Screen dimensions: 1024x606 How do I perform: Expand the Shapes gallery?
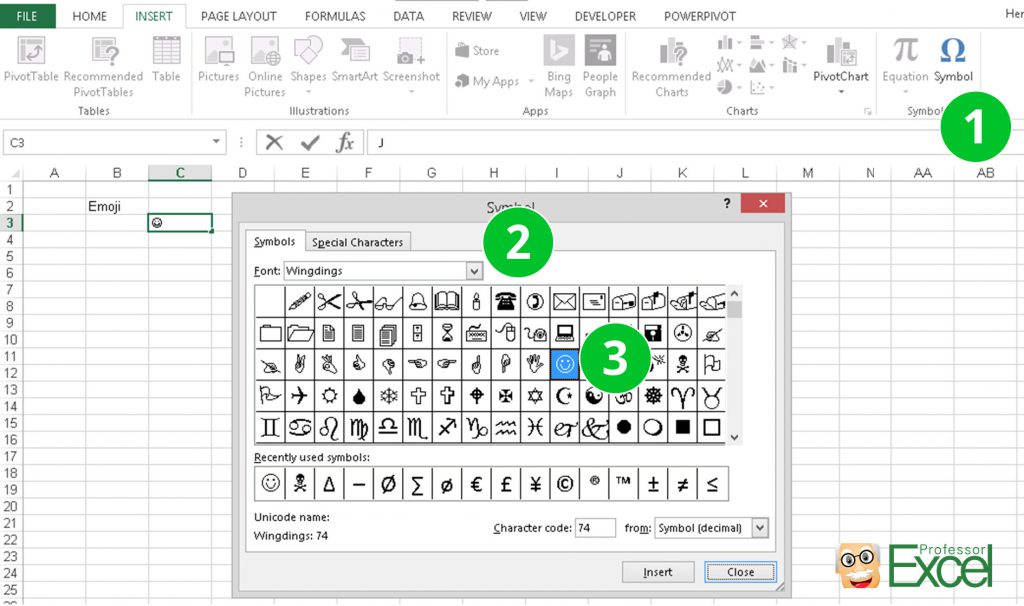coord(308,62)
